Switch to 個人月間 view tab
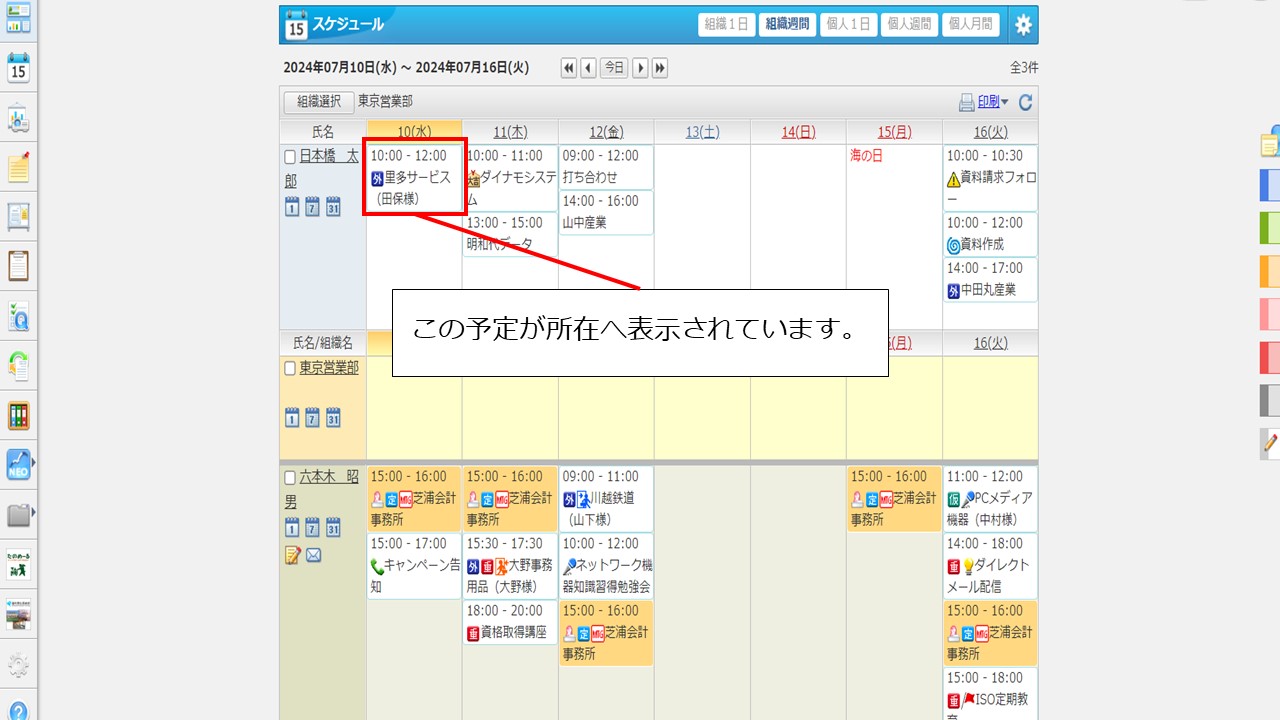The height and width of the screenshot is (720, 1280). coord(970,25)
